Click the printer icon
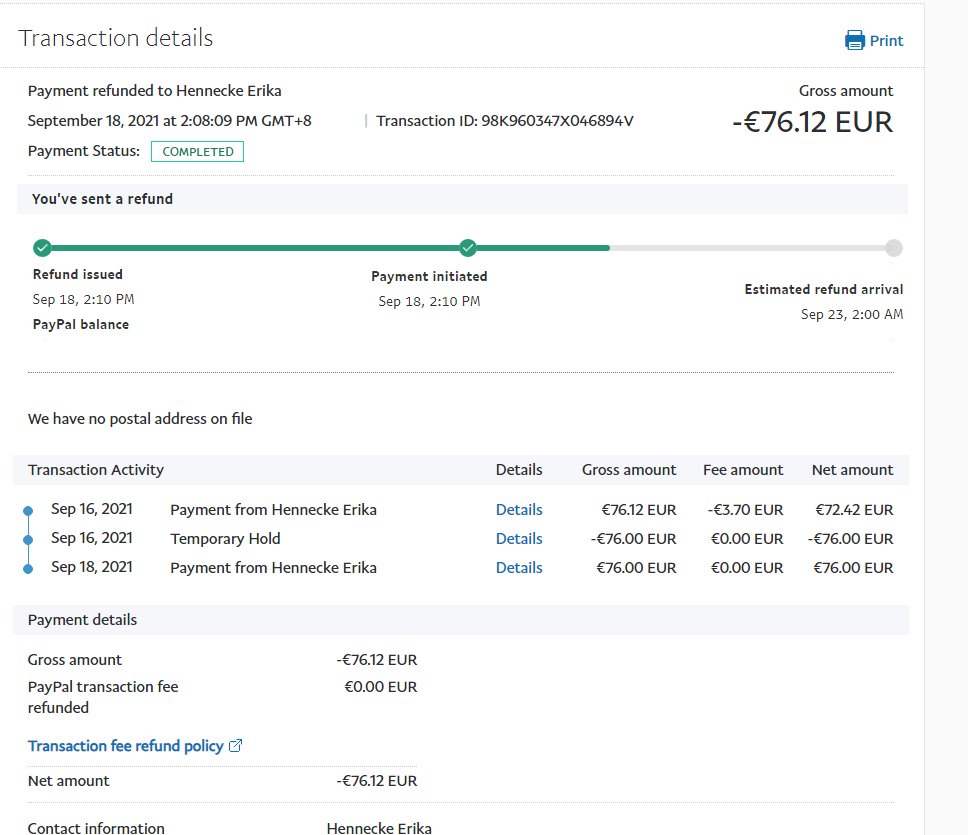The width and height of the screenshot is (968, 835). pyautogui.click(x=855, y=41)
